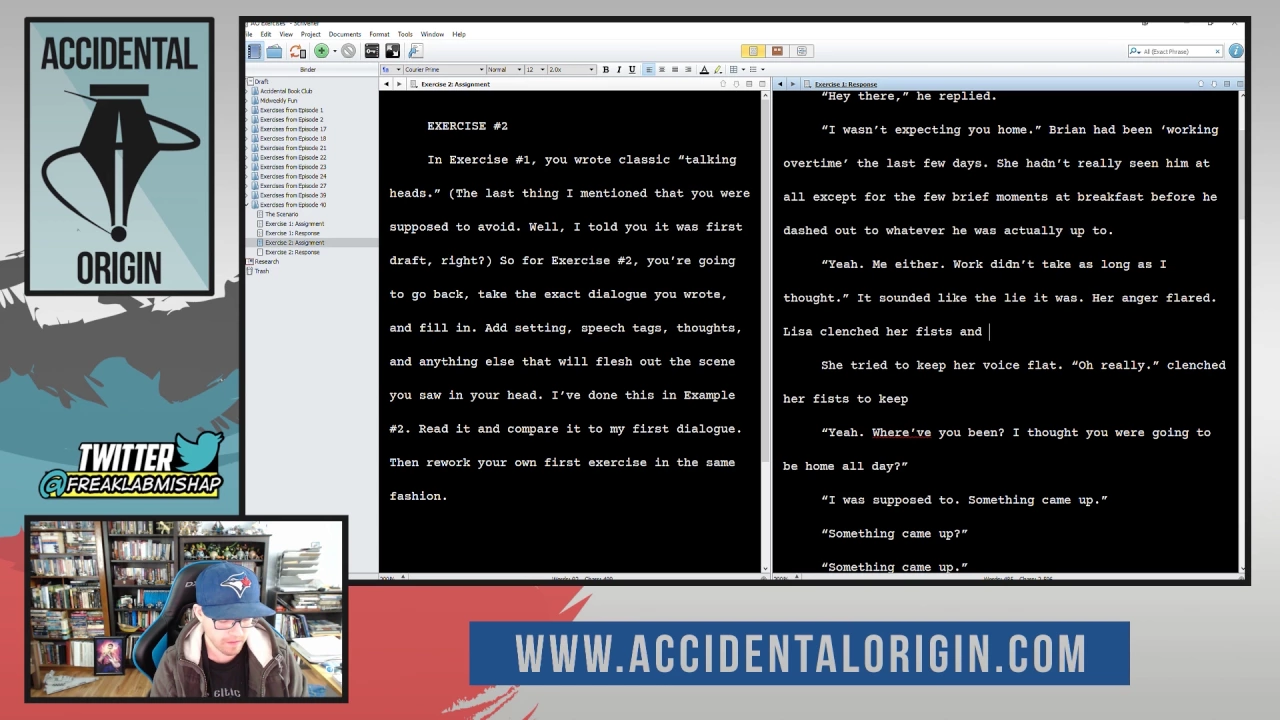
Task: Open the Trash folder
Action: pyautogui.click(x=262, y=271)
